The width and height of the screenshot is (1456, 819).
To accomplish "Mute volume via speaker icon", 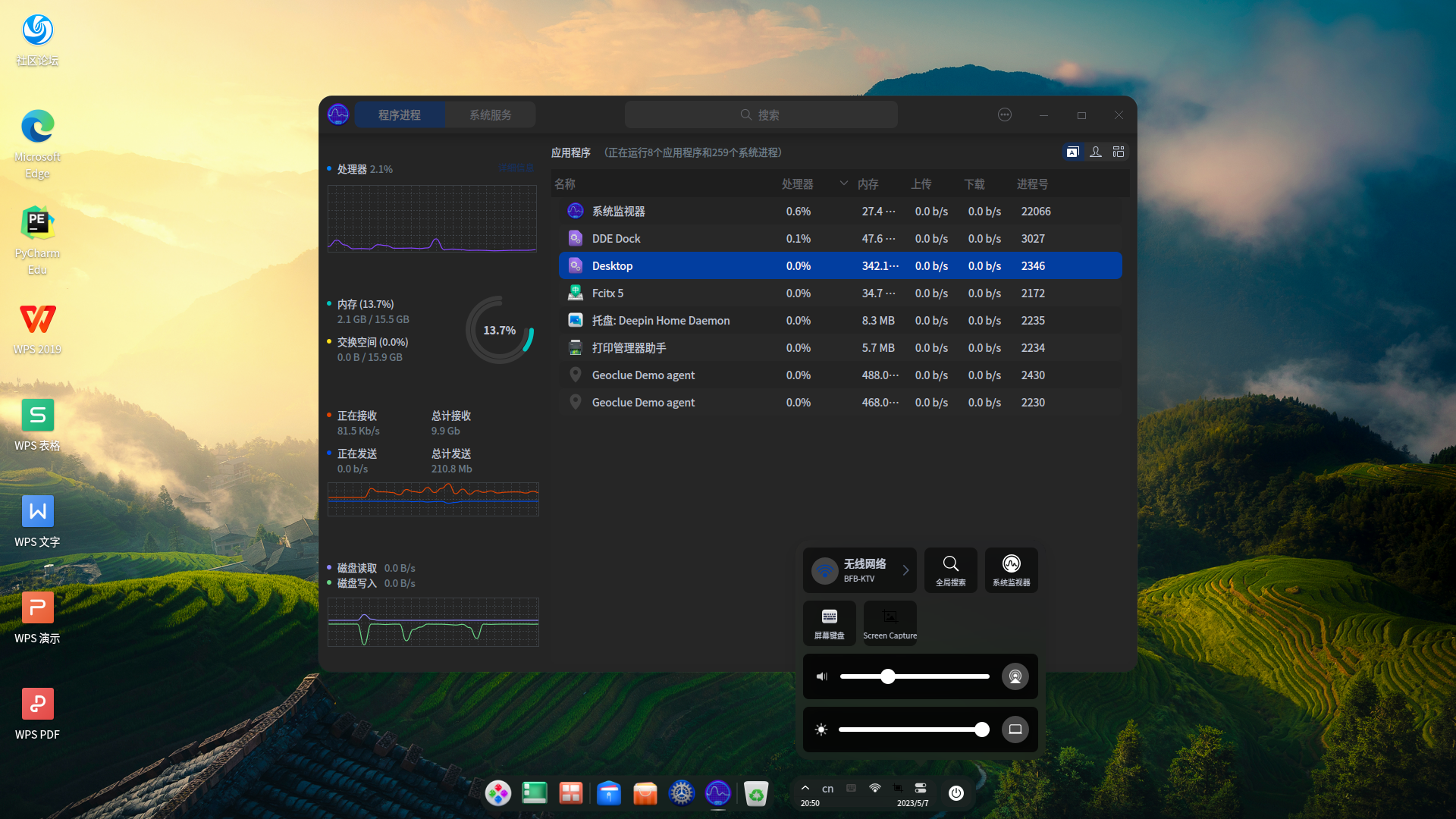I will [821, 676].
